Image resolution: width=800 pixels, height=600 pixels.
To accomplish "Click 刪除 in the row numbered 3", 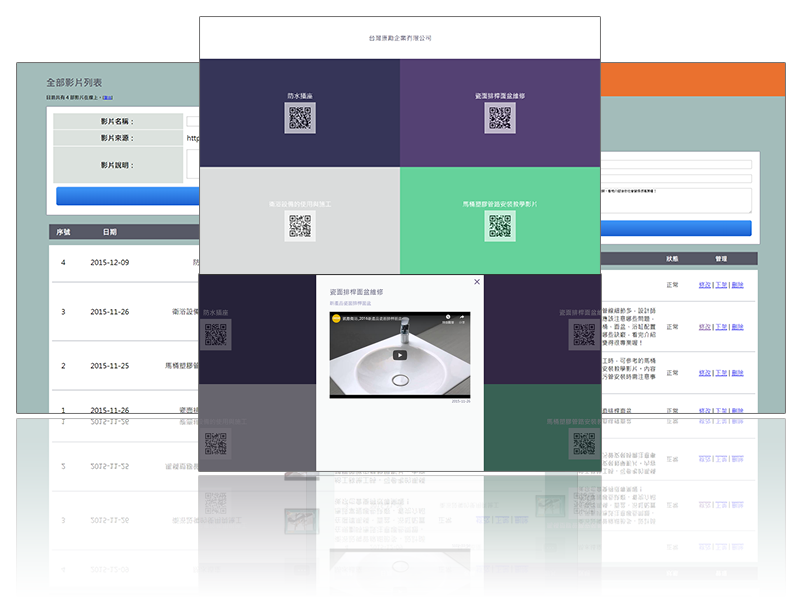I will coord(737,327).
